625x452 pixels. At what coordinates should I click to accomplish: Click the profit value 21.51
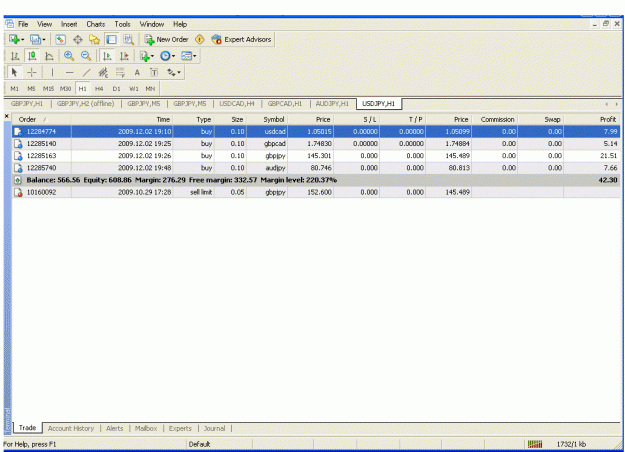point(608,156)
